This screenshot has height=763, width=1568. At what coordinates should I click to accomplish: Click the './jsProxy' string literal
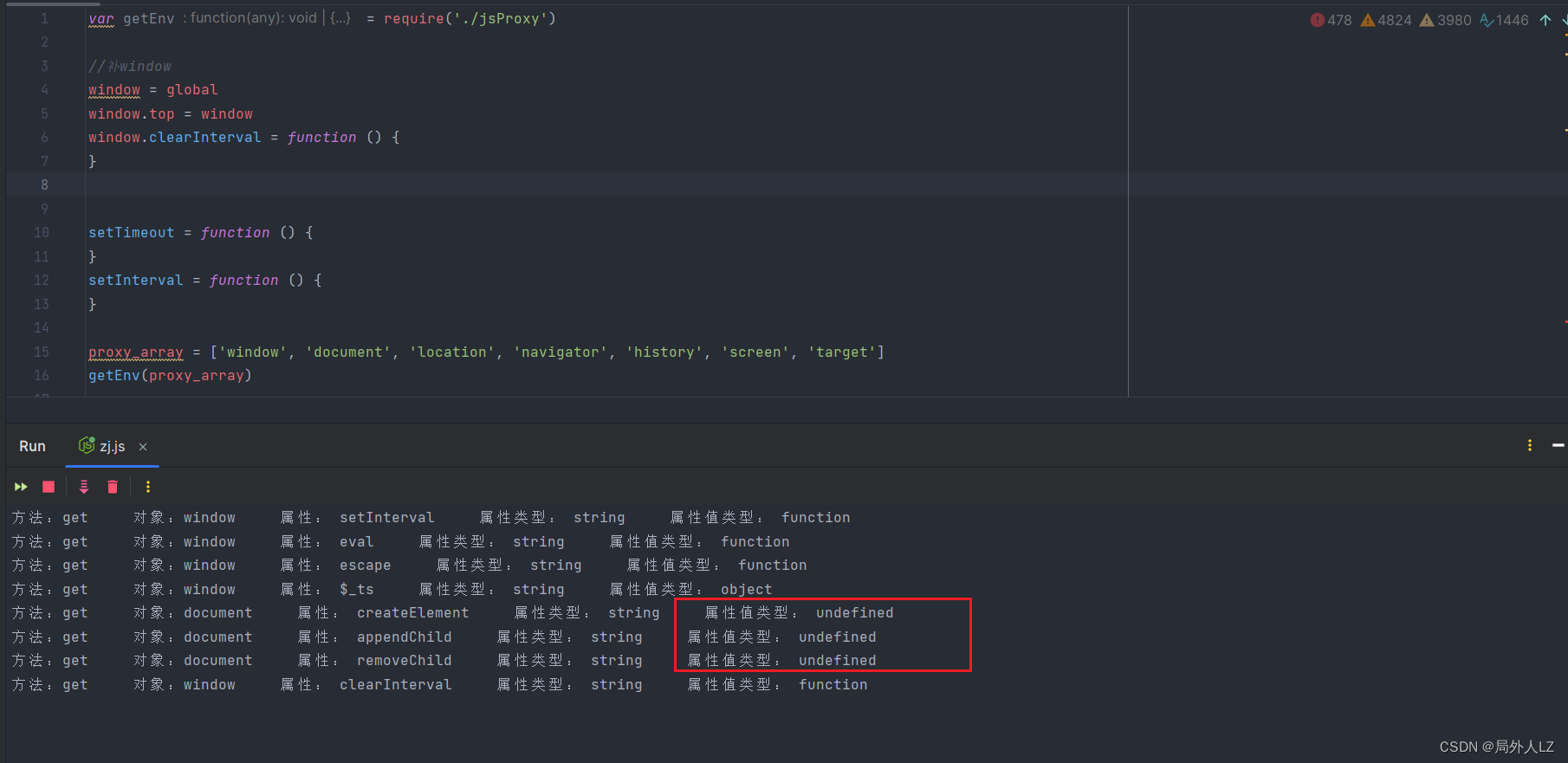pyautogui.click(x=501, y=18)
